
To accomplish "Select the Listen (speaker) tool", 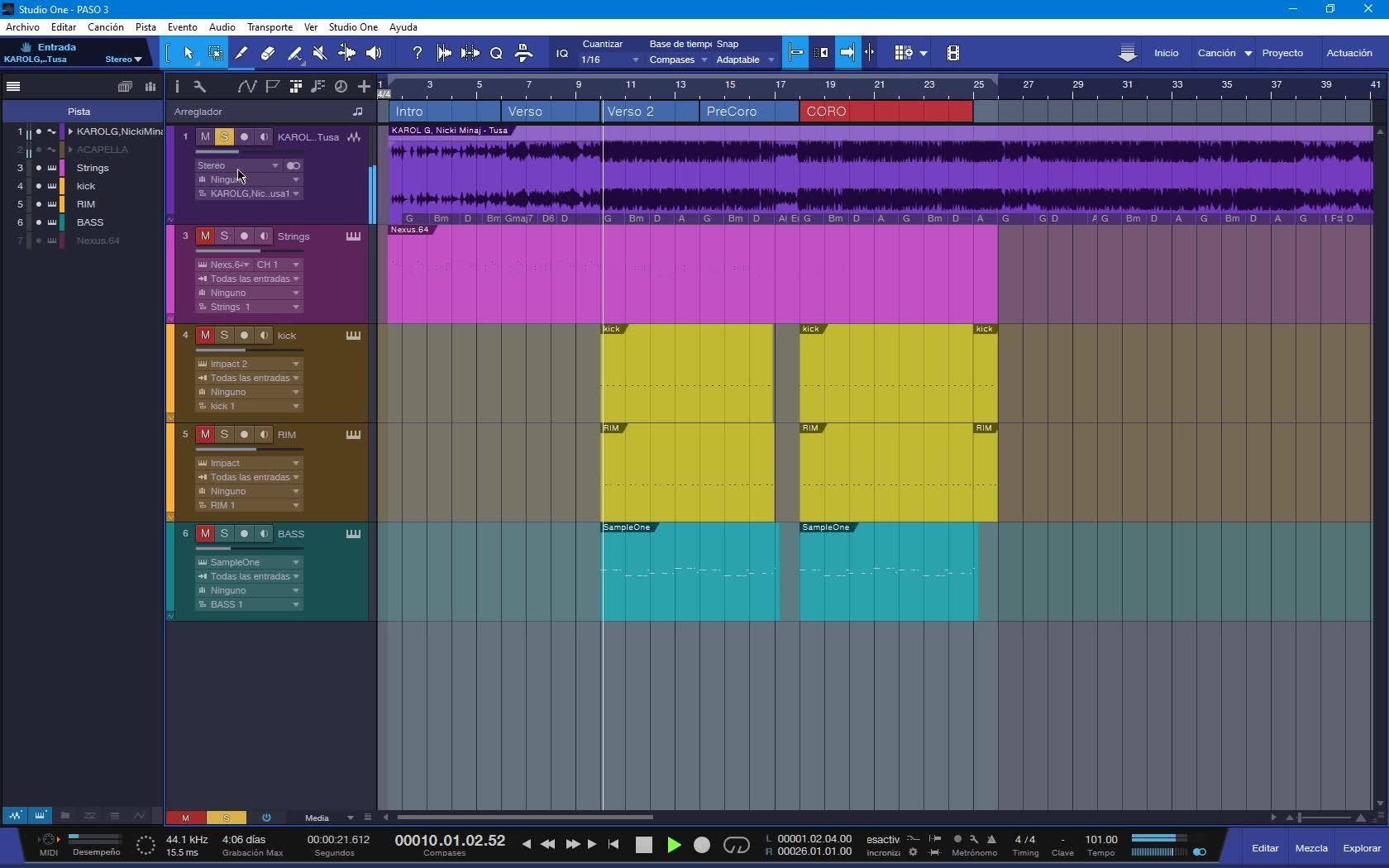I will coord(374,53).
